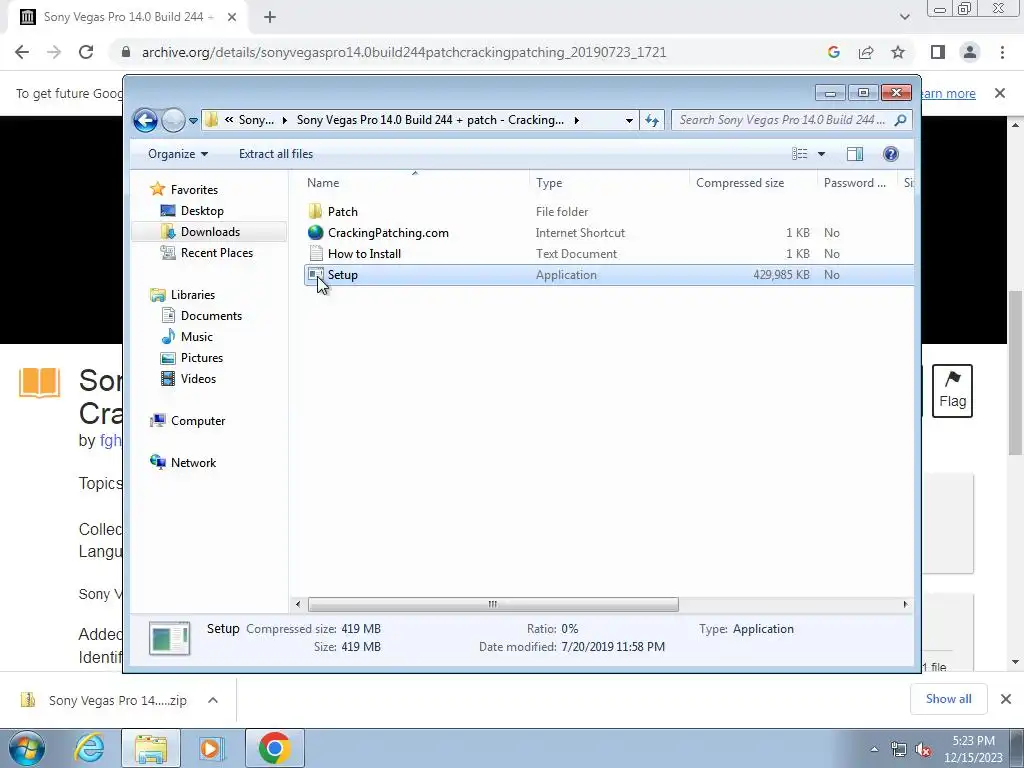The width and height of the screenshot is (1024, 768).
Task: Open the Chrome profile icon
Action: click(x=970, y=52)
